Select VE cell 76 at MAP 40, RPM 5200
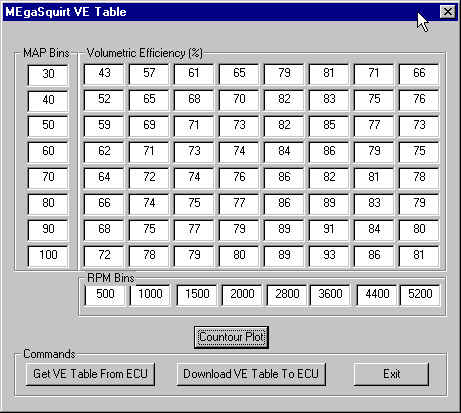 click(x=419, y=100)
